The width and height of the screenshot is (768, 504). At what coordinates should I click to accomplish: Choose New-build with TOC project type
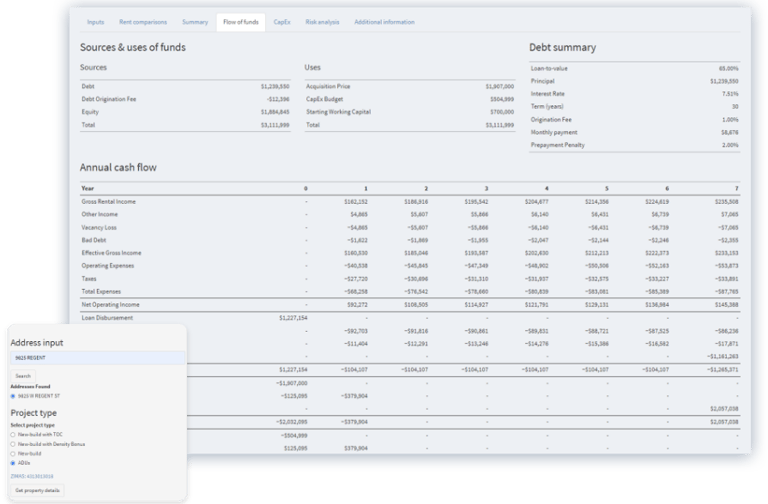13,434
